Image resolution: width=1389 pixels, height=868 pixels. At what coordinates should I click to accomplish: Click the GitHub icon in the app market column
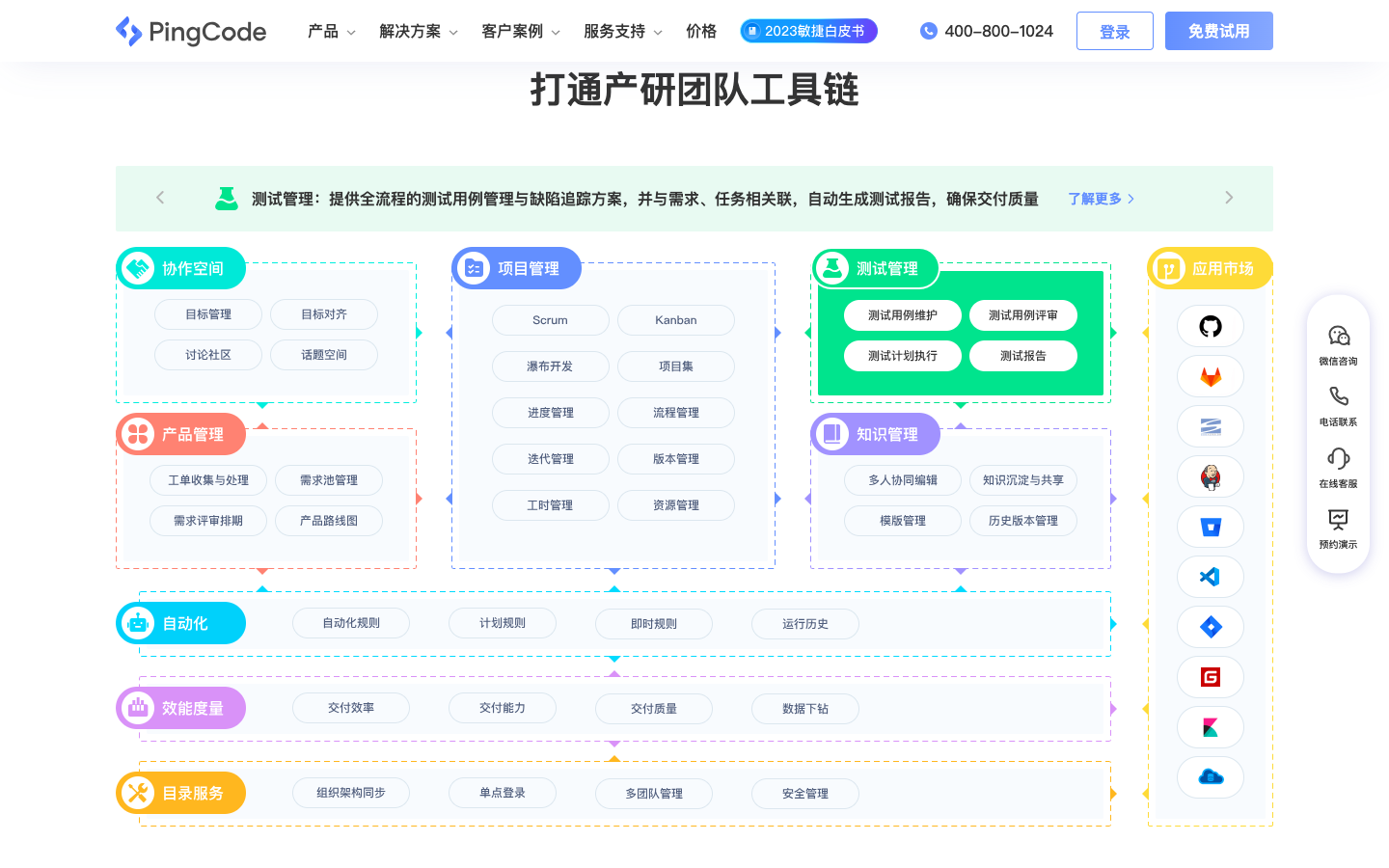coord(1211,326)
